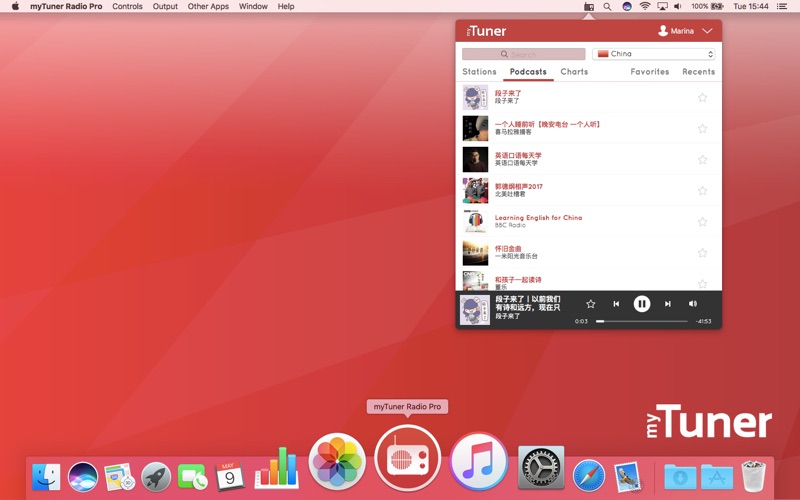
Task: Switch to the Stations tab
Action: (x=479, y=72)
